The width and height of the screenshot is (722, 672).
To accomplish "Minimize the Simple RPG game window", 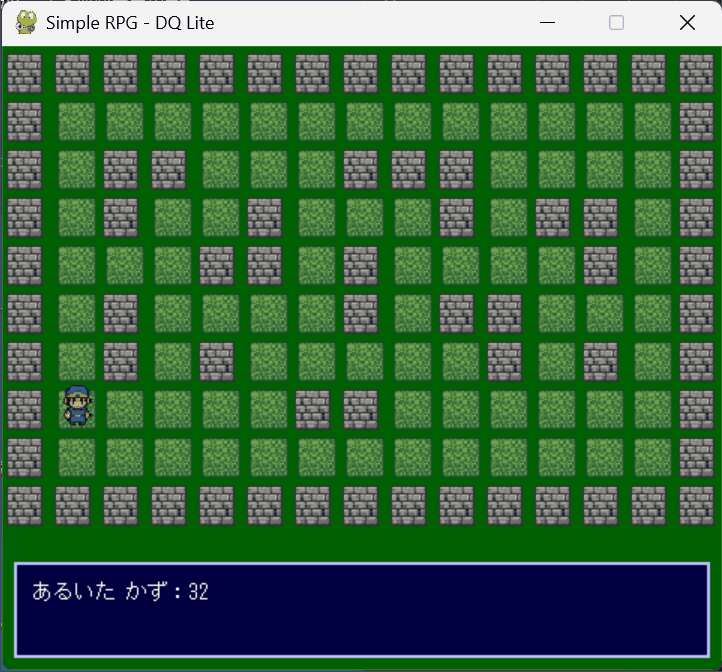I will click(547, 23).
